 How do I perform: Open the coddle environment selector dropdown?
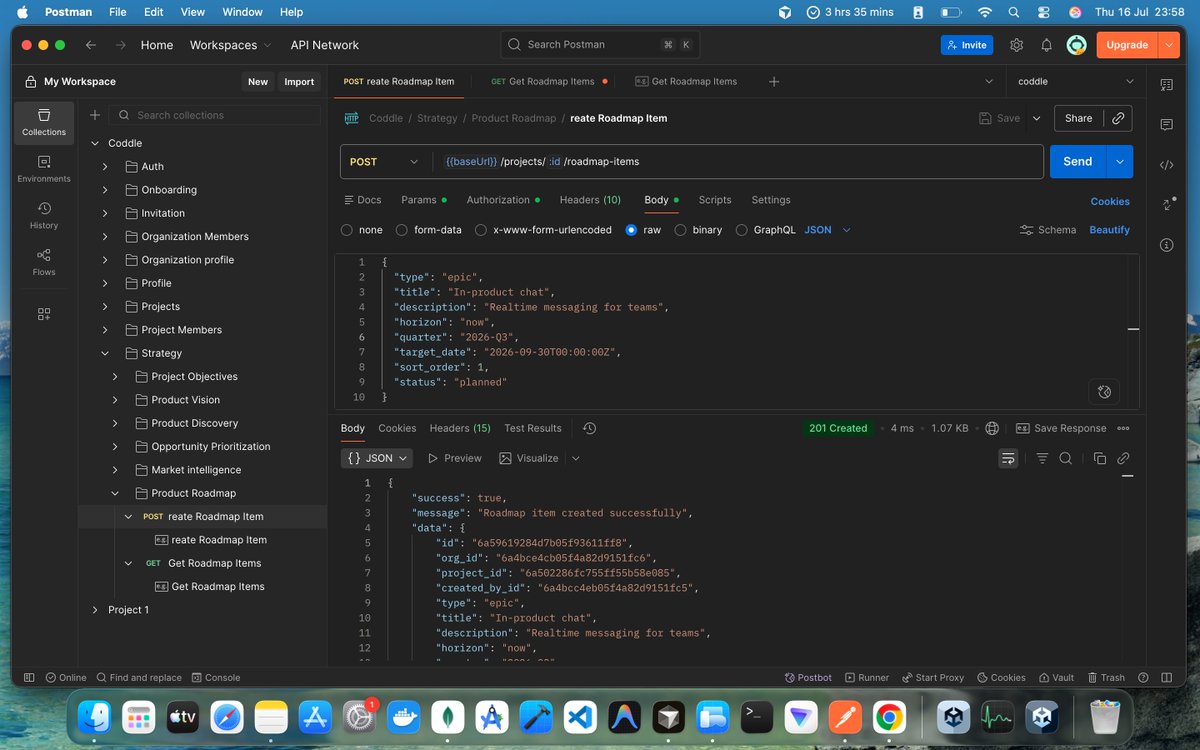click(x=1076, y=82)
